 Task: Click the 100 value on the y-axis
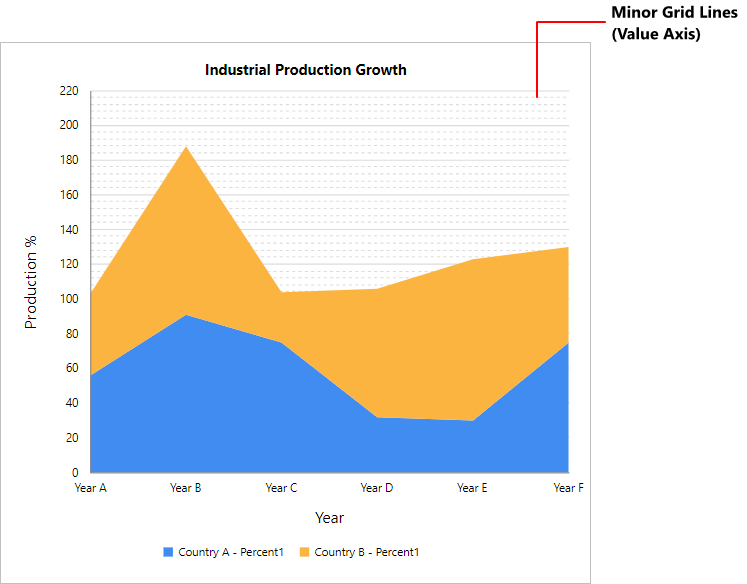click(x=68, y=299)
